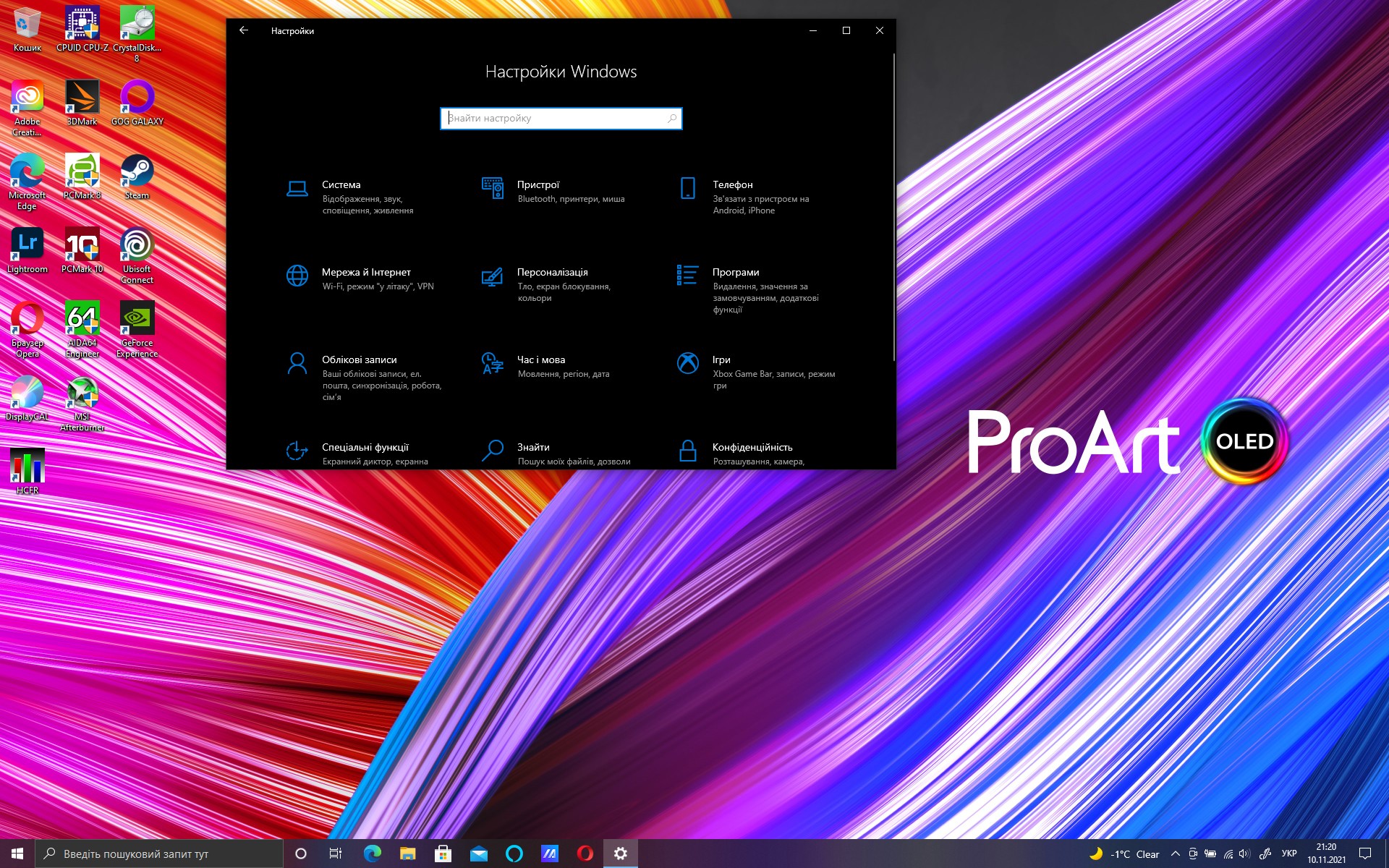This screenshot has width=1389, height=868.
Task: Expand hidden system tray icons chevron
Action: pos(1176,854)
